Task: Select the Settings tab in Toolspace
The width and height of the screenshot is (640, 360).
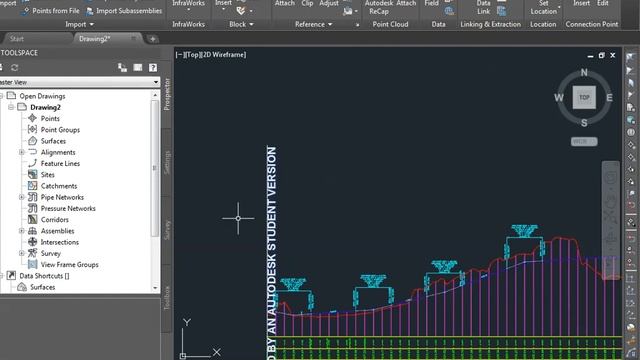Action: click(x=167, y=162)
